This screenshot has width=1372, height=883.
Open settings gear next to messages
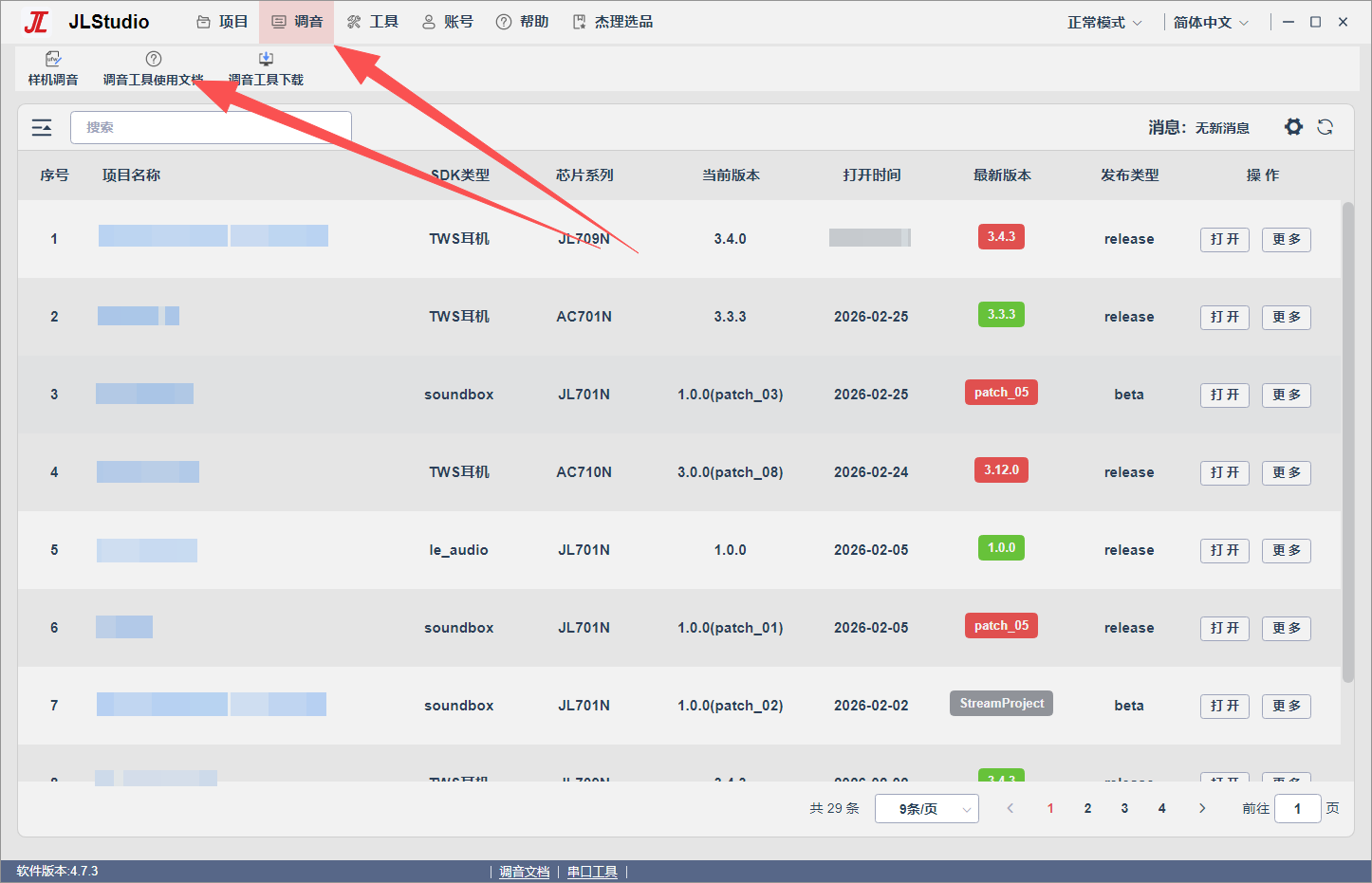[1293, 127]
